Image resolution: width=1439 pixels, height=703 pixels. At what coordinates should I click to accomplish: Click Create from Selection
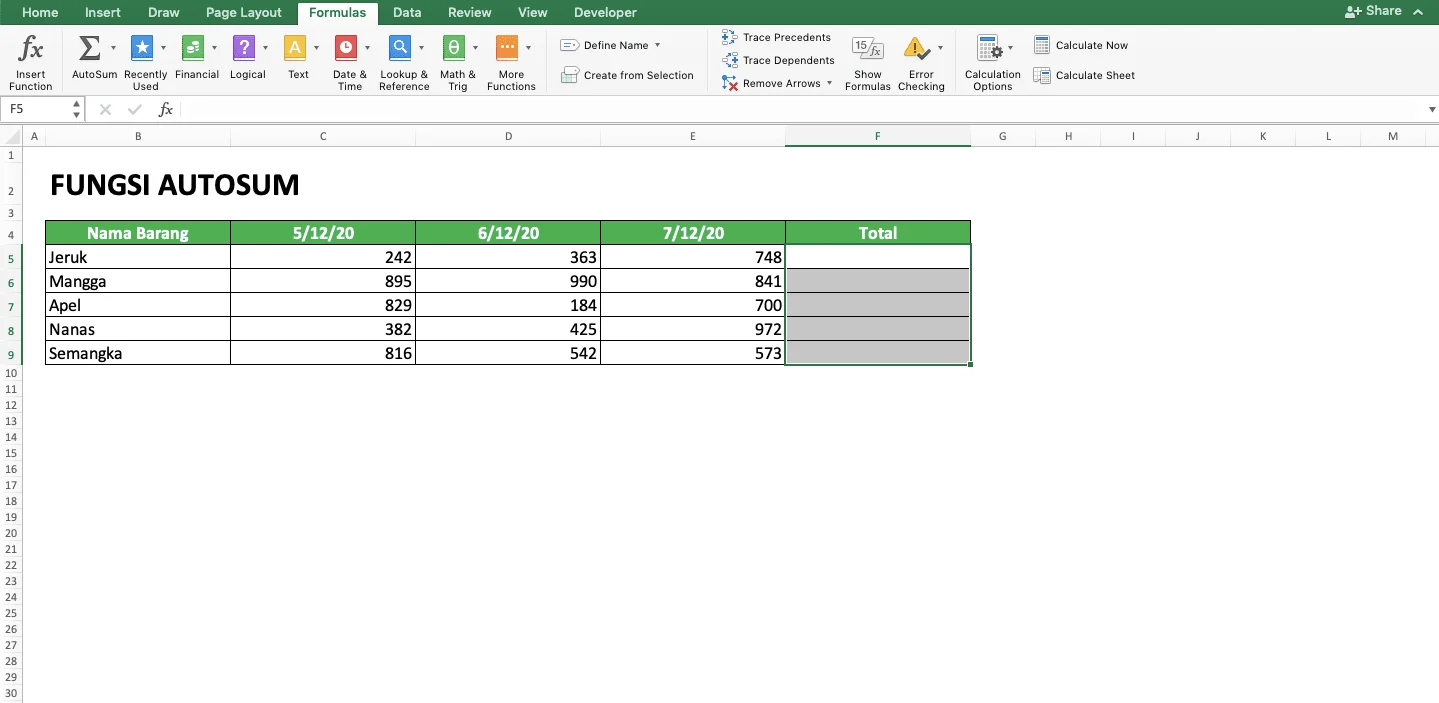[627, 75]
